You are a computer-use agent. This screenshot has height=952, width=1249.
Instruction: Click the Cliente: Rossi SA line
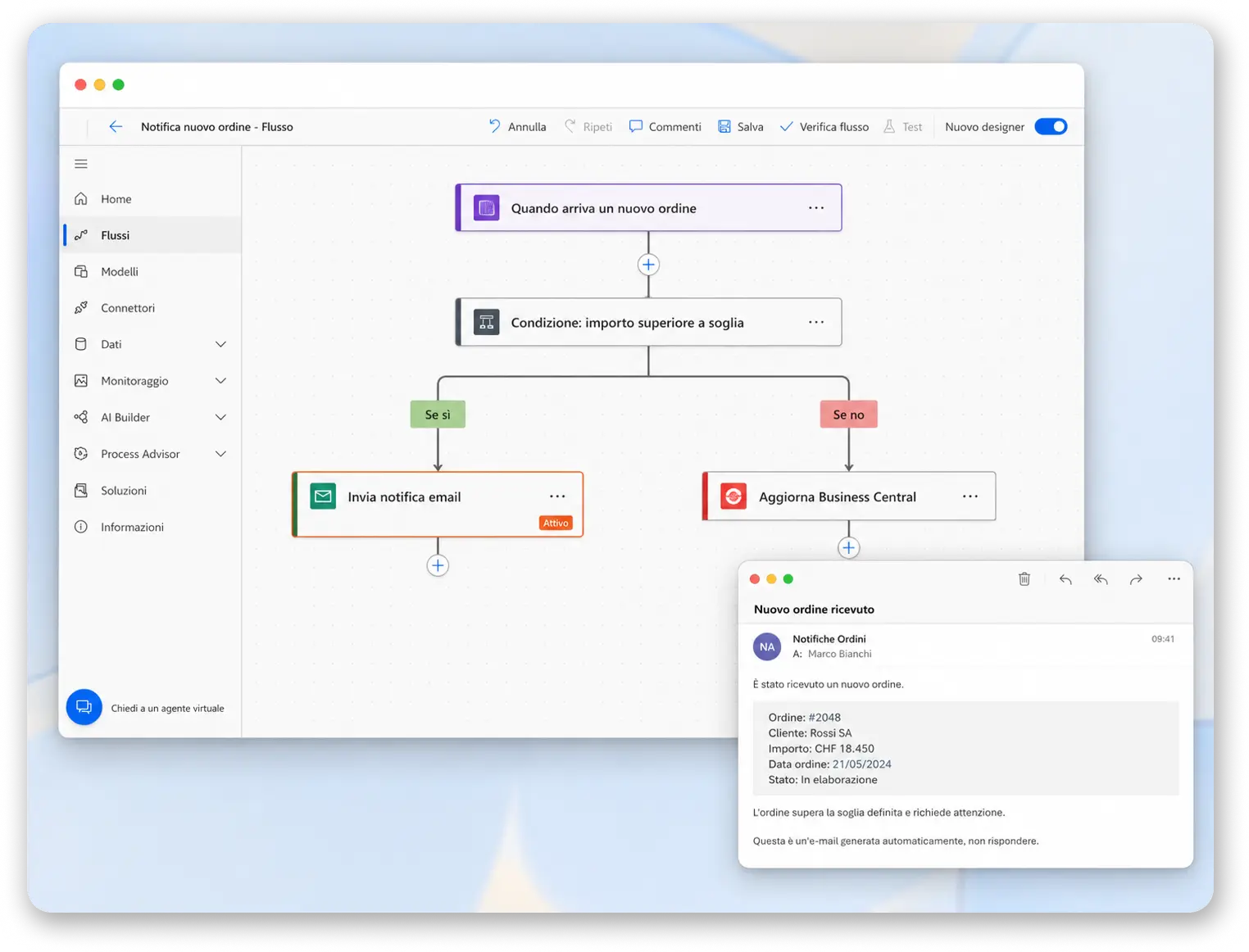[x=810, y=732]
